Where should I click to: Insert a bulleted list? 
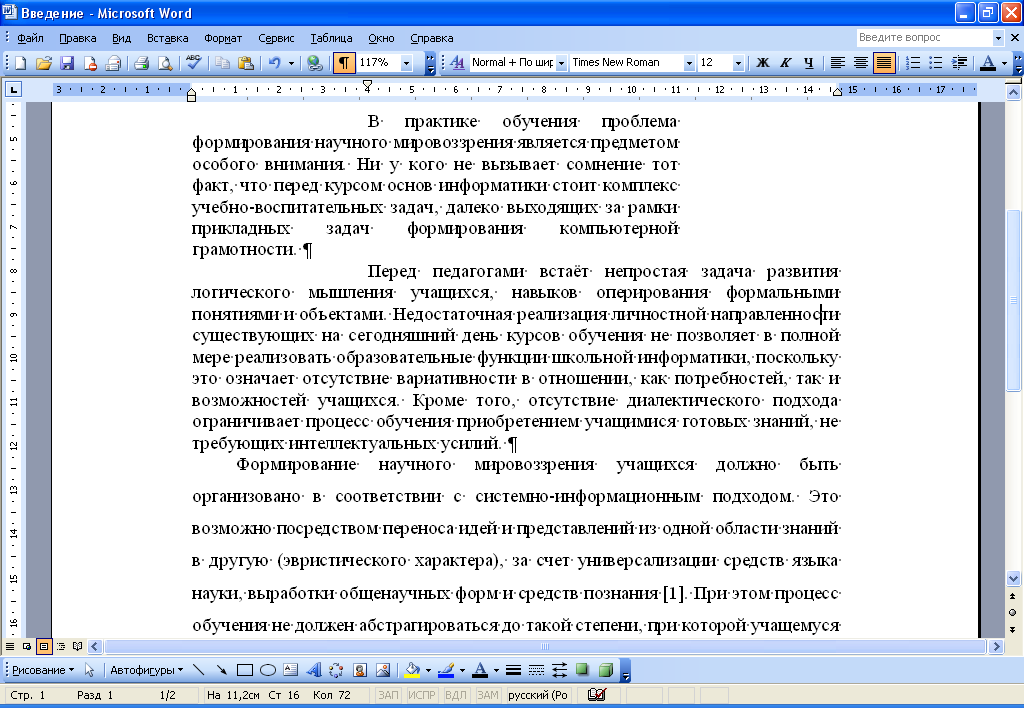[x=936, y=63]
